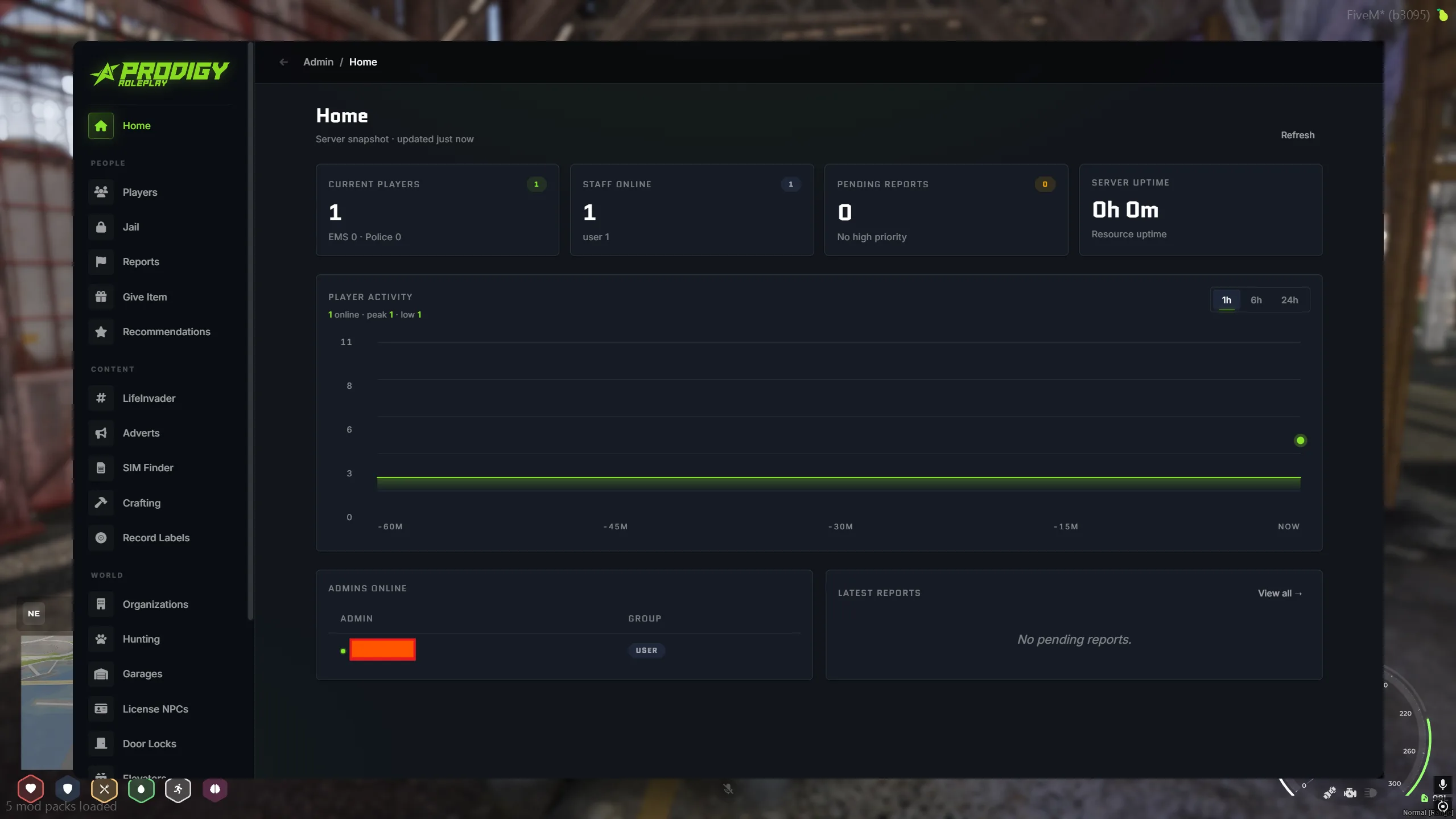Click the Current Players card
1456x819 pixels.
point(437,210)
